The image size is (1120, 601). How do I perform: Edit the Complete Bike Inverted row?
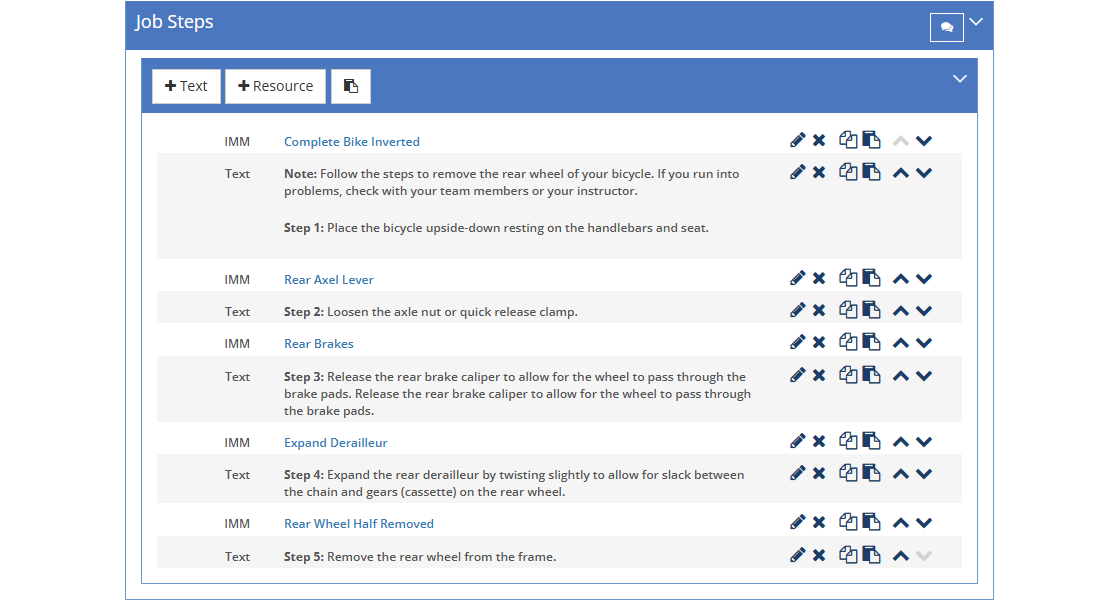(x=797, y=140)
